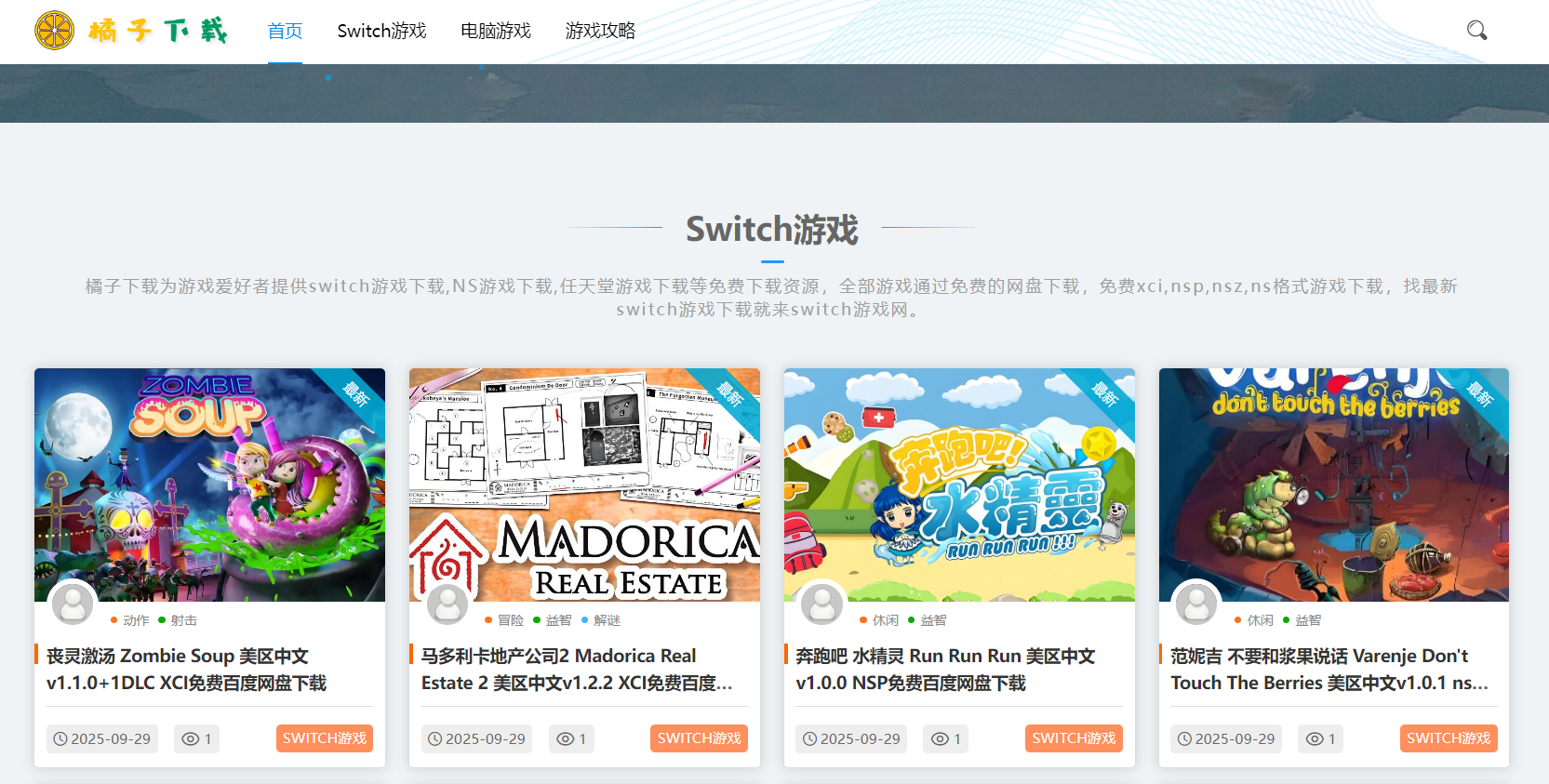Screen dimensions: 1549x784
Task: Click the view count eye on Zombie Soup card
Action: [x=191, y=739]
